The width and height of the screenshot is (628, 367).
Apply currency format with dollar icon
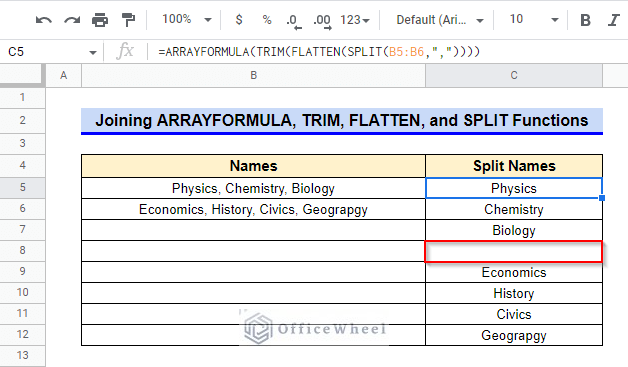[239, 19]
